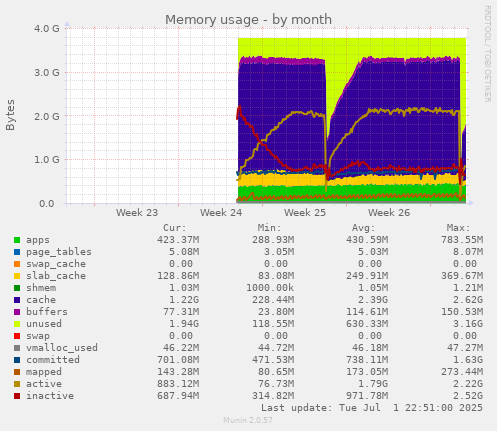Click the 'Last update' timestamp line

372,408
